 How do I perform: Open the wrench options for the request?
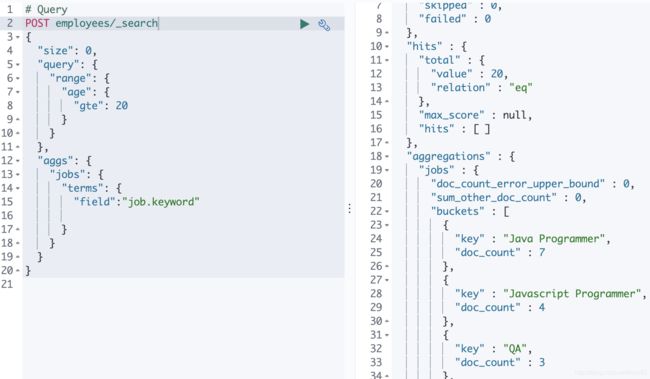pos(324,25)
